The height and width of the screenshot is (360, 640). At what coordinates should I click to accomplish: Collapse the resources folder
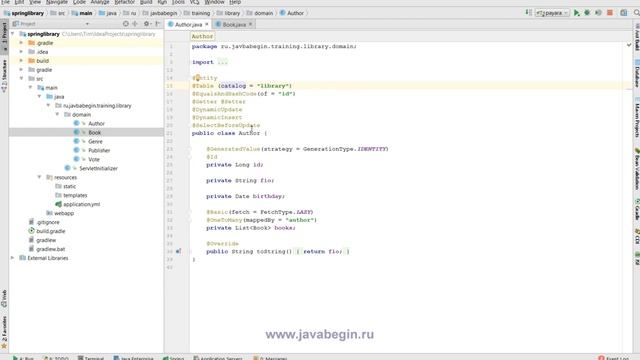point(39,178)
